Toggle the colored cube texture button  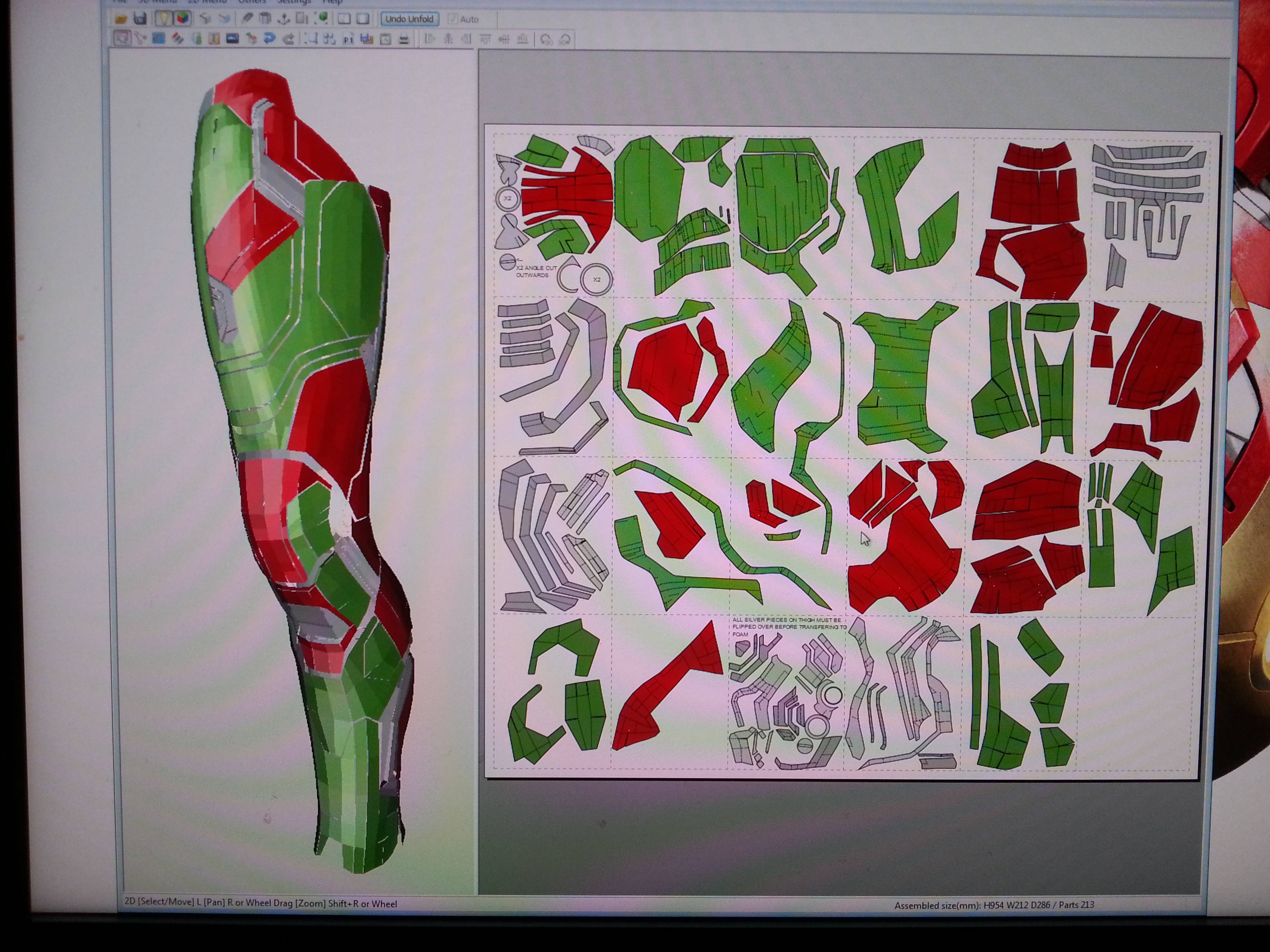182,19
